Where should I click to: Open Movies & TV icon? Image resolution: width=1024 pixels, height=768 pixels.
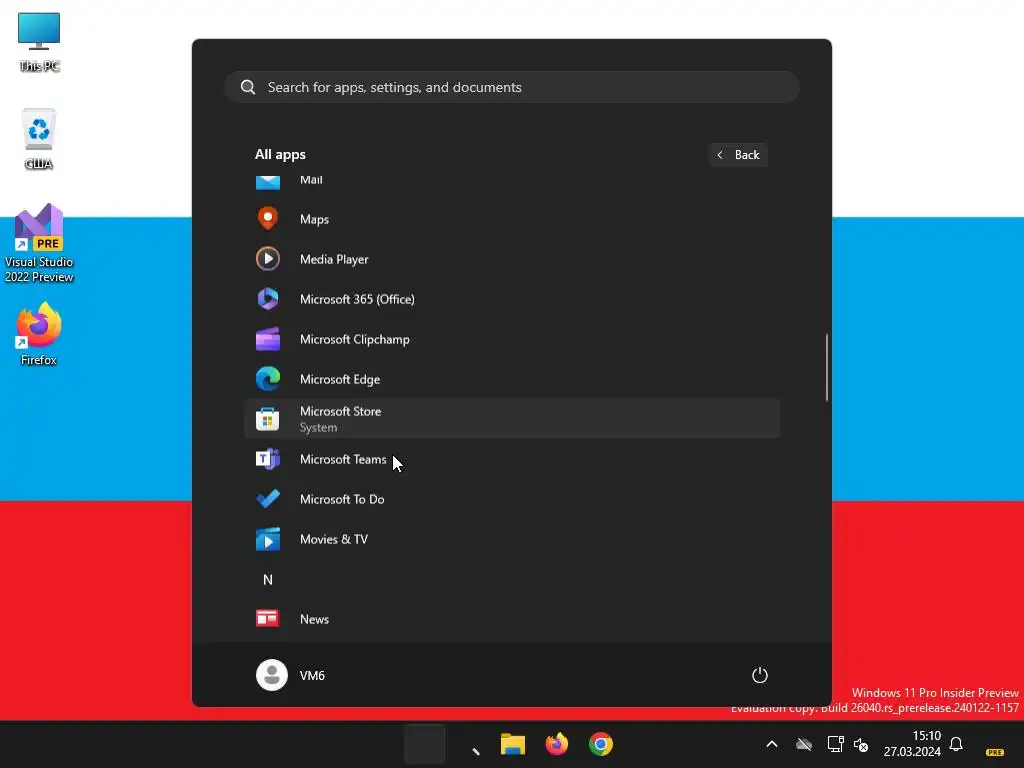tap(268, 539)
